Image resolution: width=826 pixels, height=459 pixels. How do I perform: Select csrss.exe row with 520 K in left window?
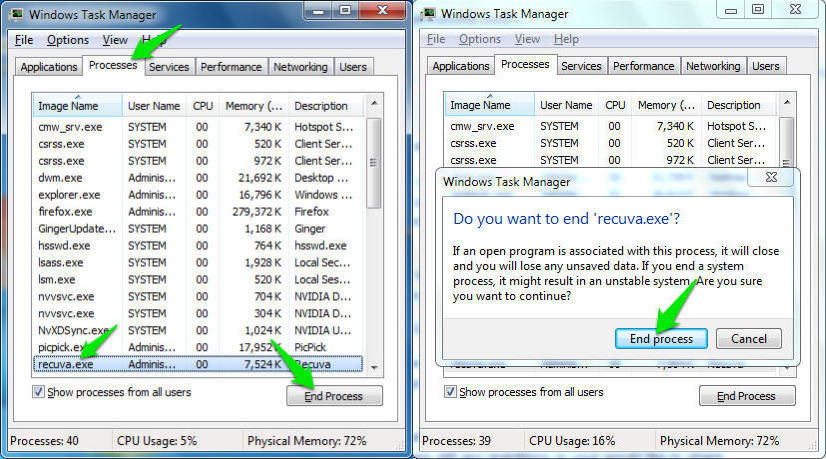click(x=198, y=144)
